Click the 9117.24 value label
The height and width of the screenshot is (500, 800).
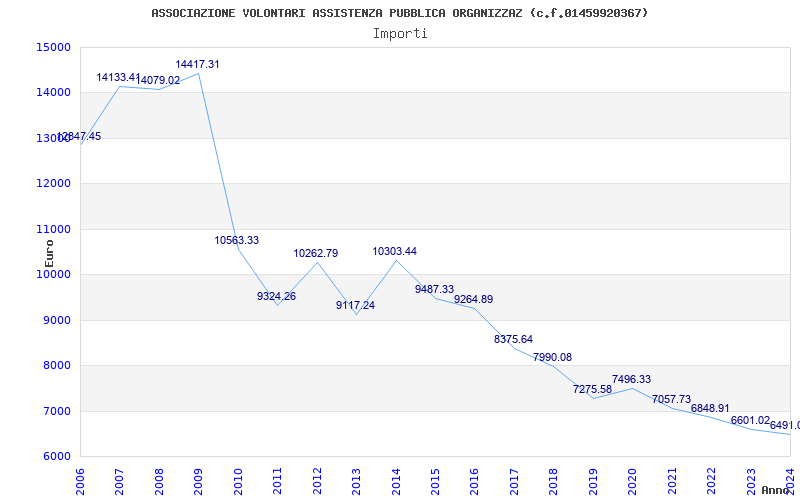356,306
